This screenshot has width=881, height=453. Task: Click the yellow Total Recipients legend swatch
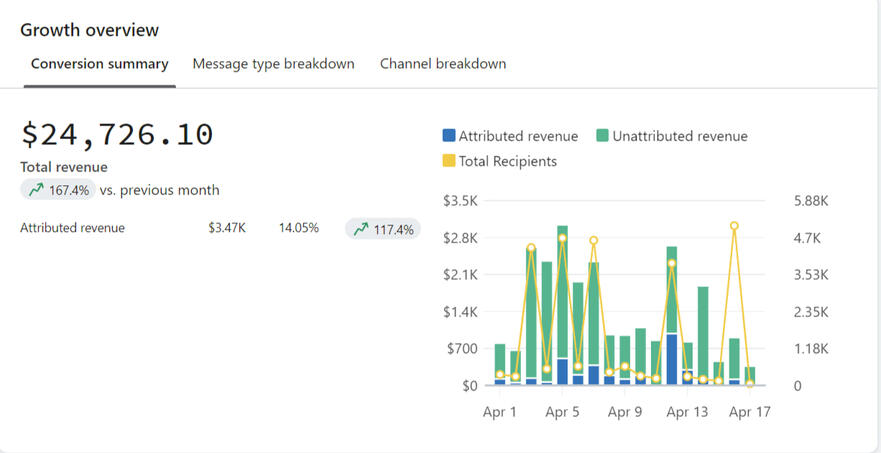point(449,161)
